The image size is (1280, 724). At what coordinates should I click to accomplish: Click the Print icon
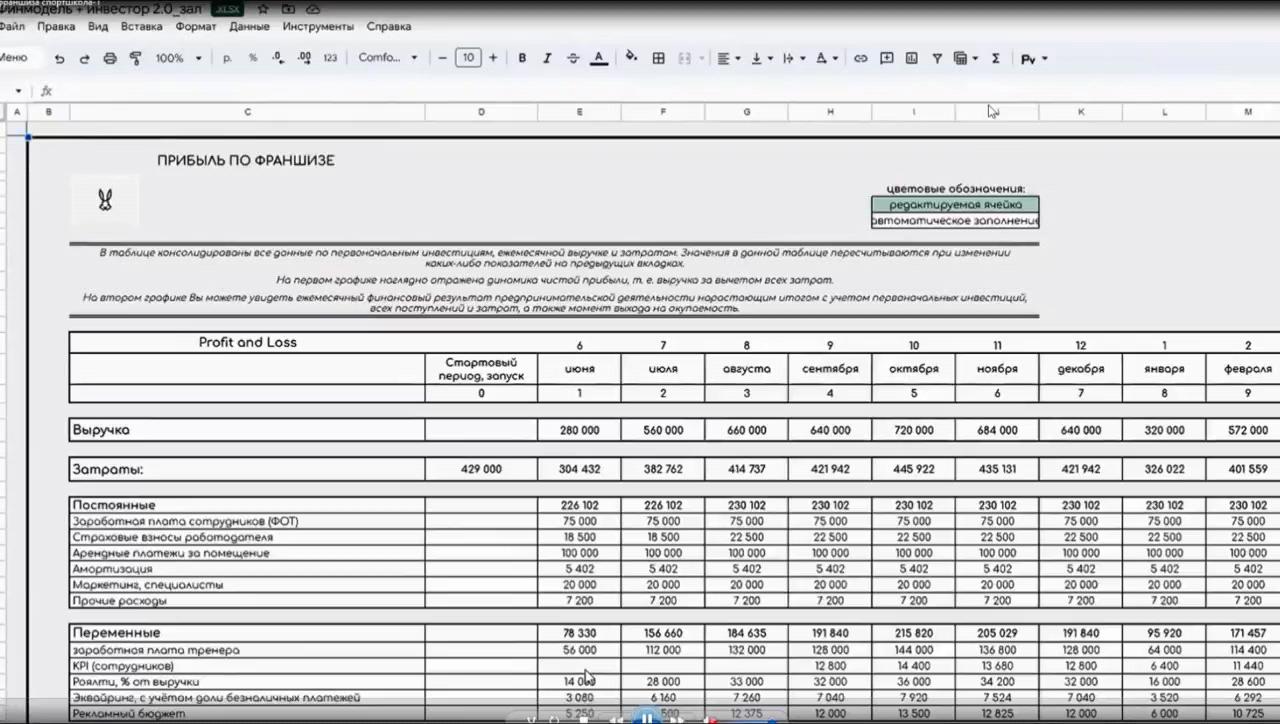click(110, 59)
